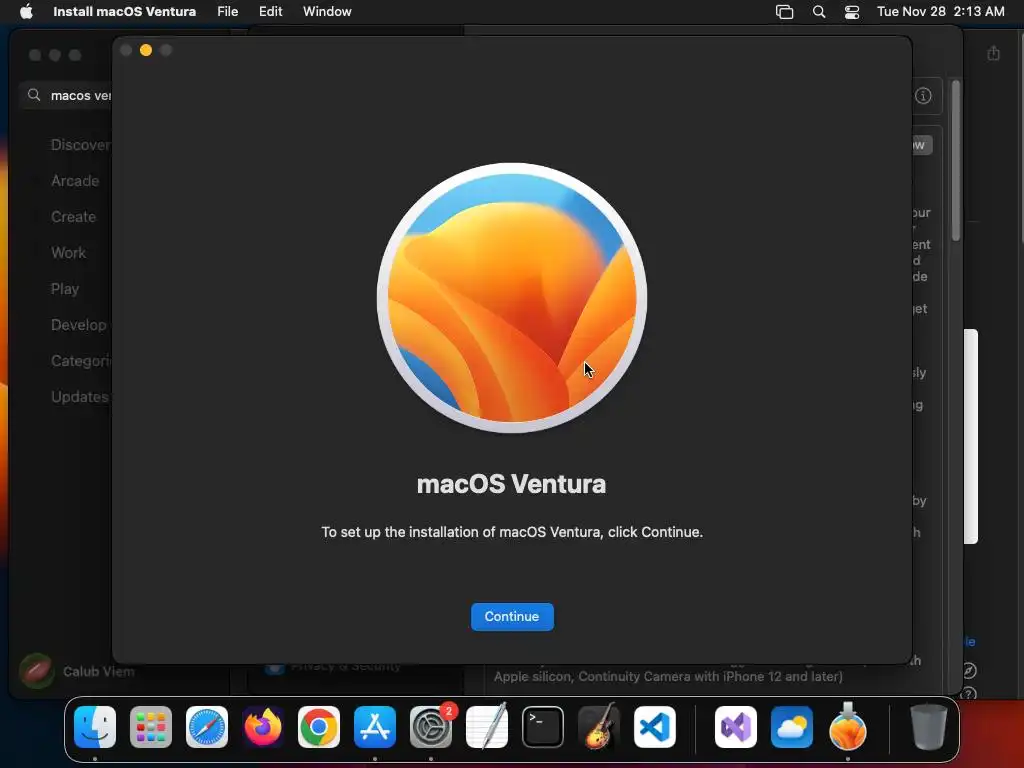Select Work in App Store sidebar
This screenshot has height=768, width=1024.
(x=69, y=253)
